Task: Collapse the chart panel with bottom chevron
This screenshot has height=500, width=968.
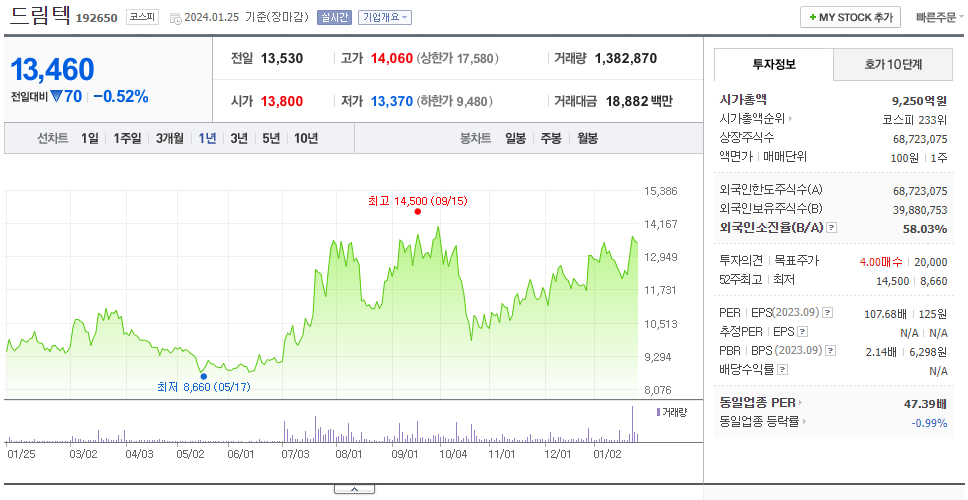Action: pos(354,490)
